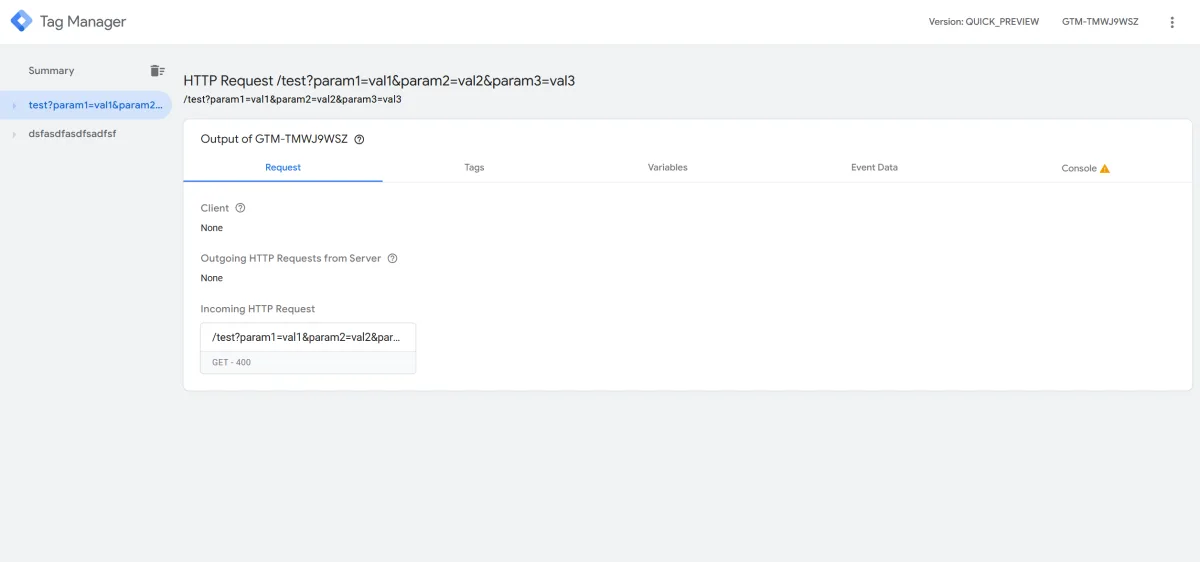Open help icon beside Output of GTM-TMWJ9WSZ

click(359, 140)
